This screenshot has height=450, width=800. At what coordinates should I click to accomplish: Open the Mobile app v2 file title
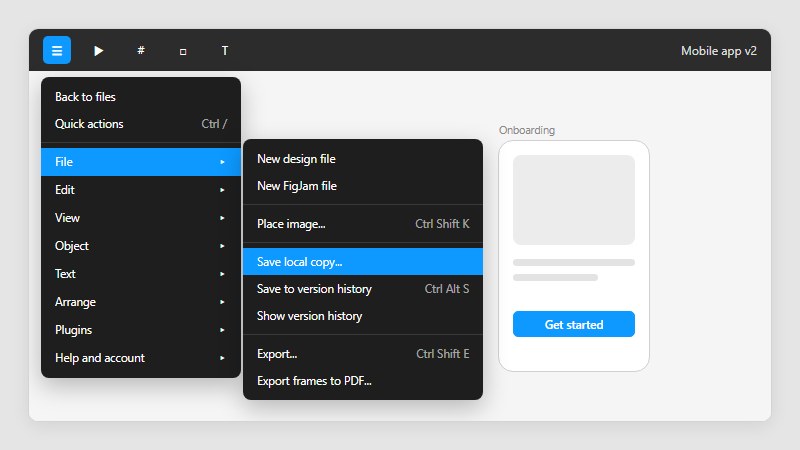pos(718,51)
